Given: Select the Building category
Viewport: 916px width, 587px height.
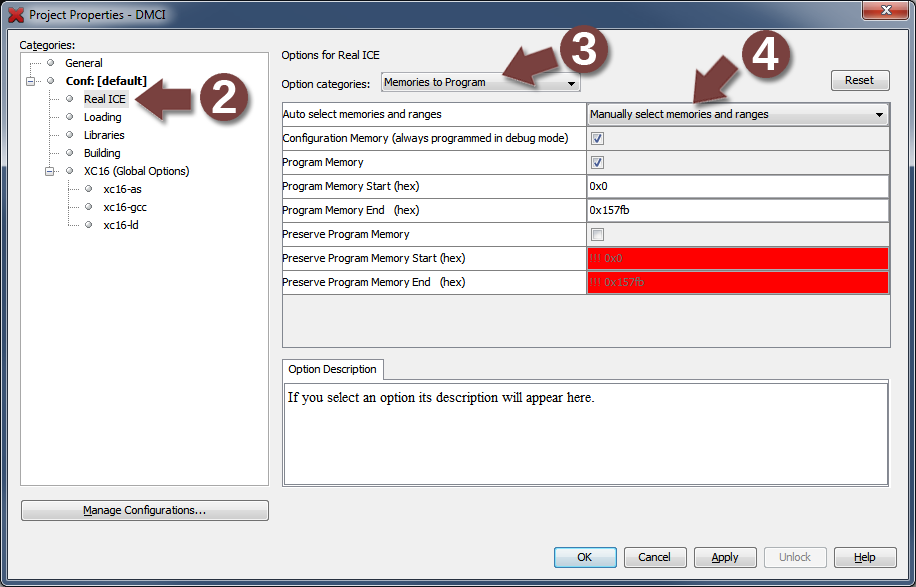Looking at the screenshot, I should coord(102,153).
